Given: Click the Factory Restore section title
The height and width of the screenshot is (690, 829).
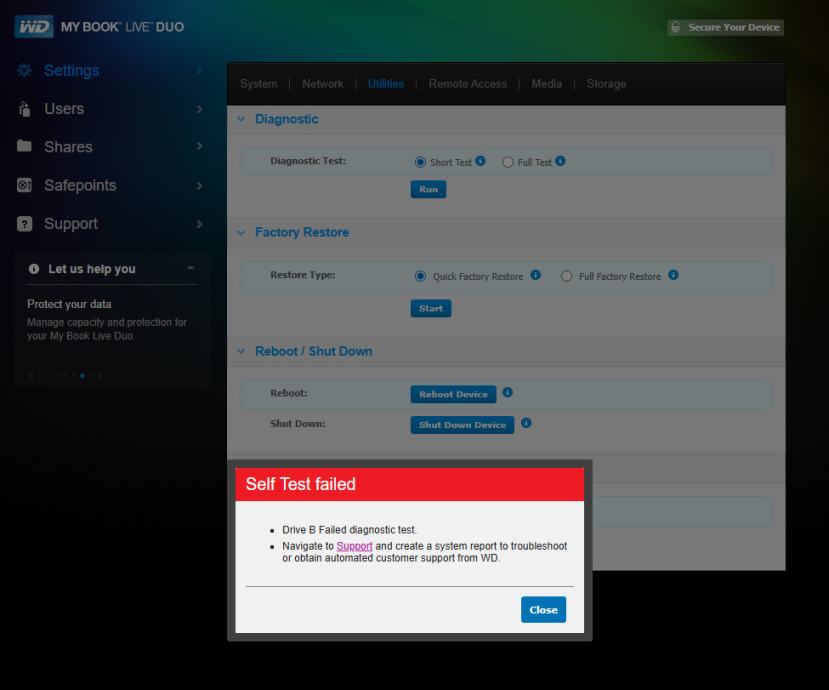Looking at the screenshot, I should (302, 232).
